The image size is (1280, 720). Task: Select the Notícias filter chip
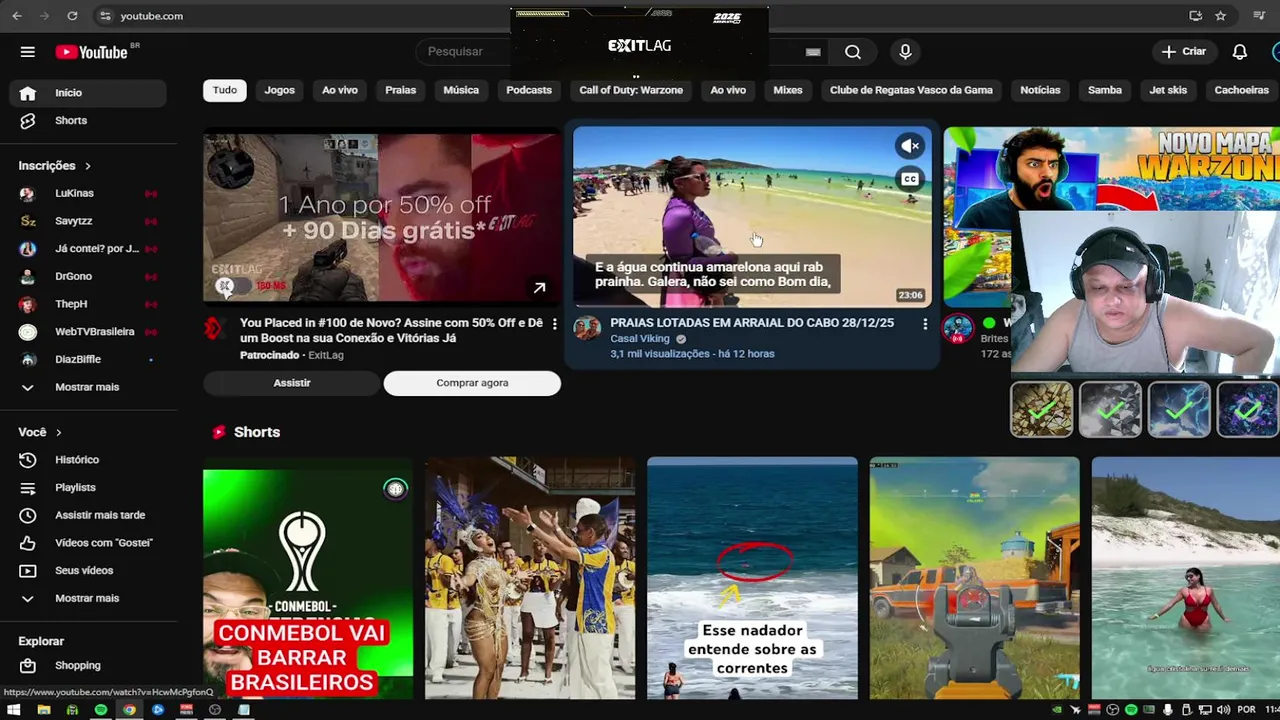[x=1040, y=90]
